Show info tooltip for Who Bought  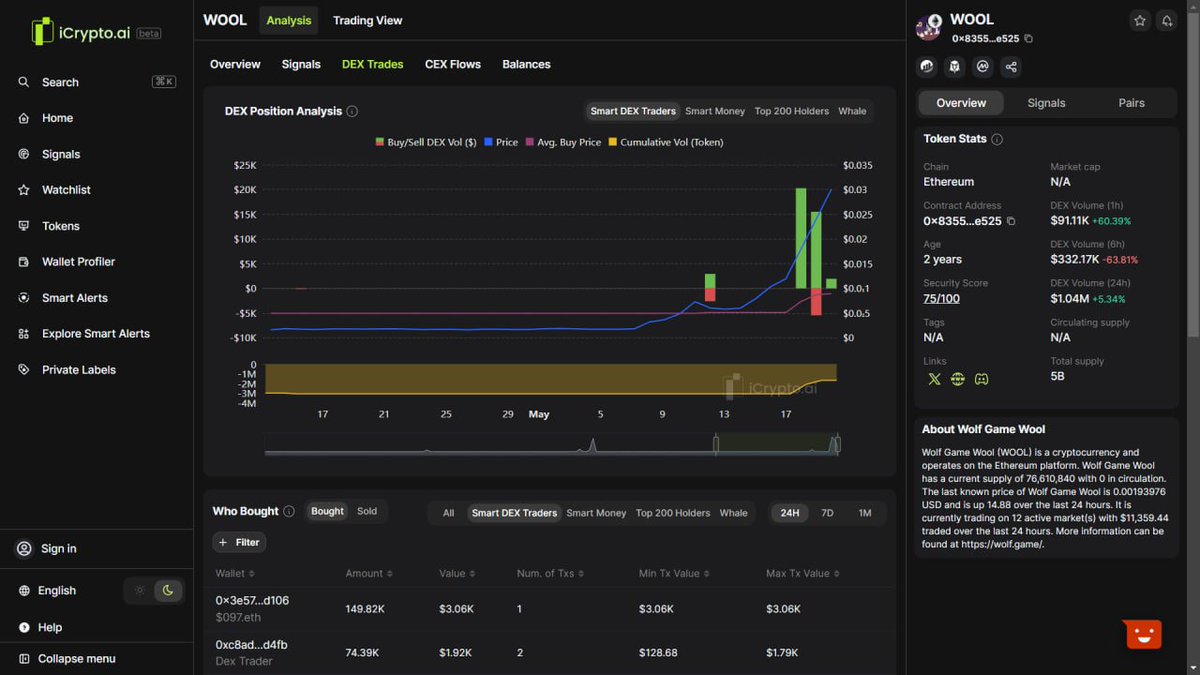pyautogui.click(x=289, y=511)
